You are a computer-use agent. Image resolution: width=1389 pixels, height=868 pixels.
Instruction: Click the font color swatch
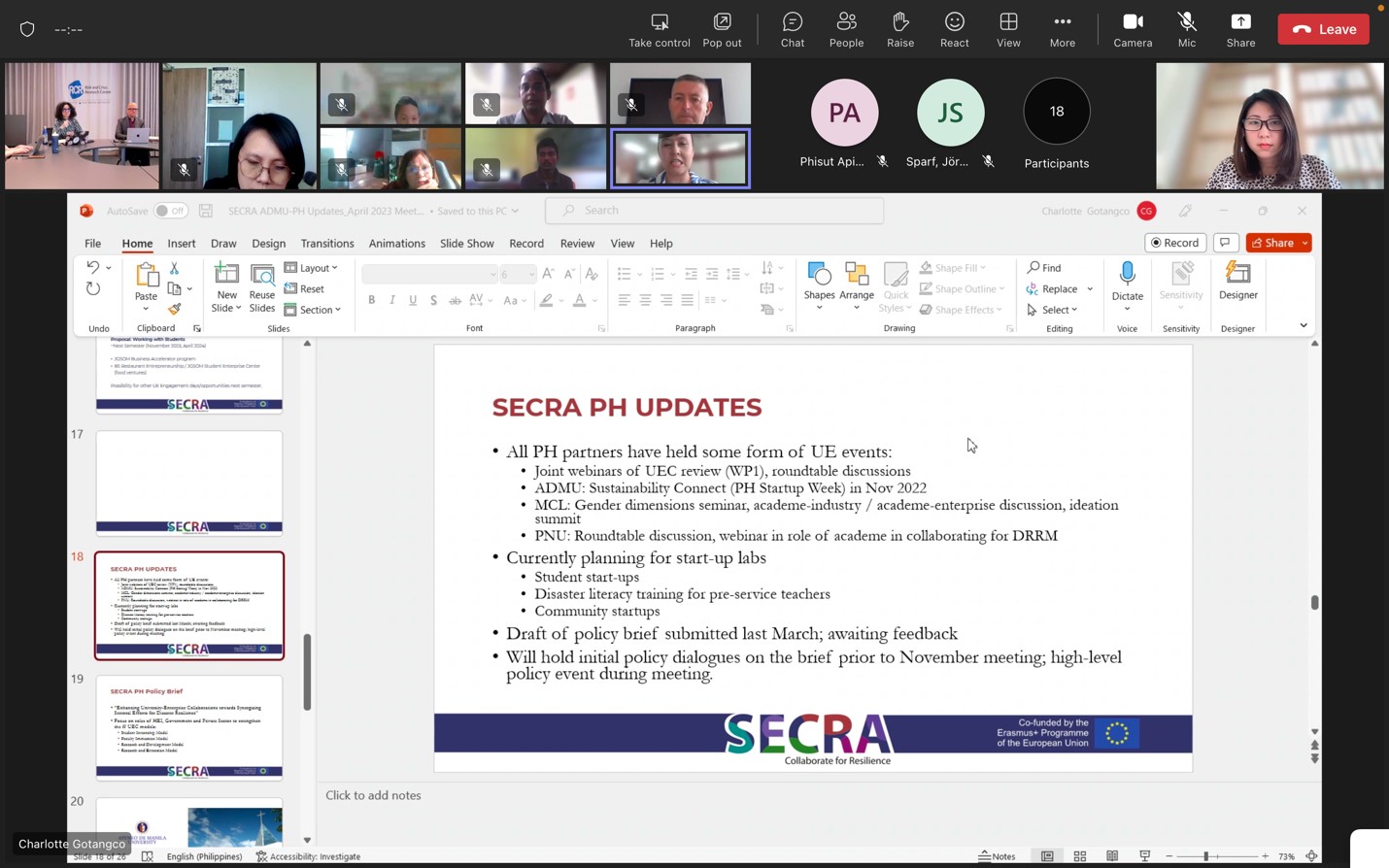coord(579,301)
